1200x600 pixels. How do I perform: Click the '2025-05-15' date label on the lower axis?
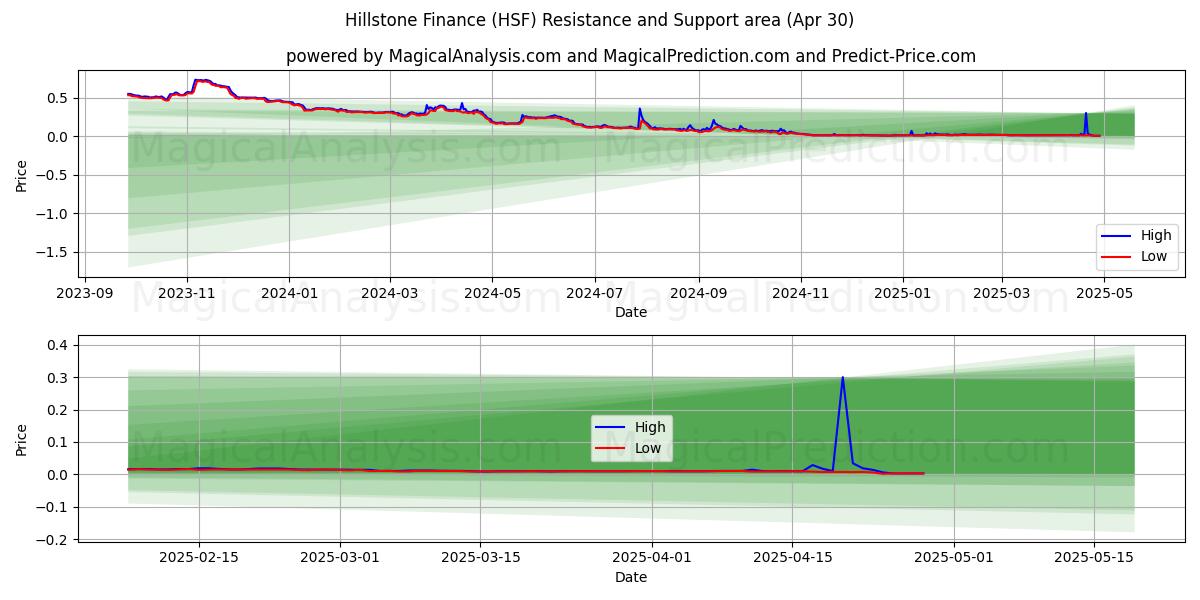(x=1096, y=558)
